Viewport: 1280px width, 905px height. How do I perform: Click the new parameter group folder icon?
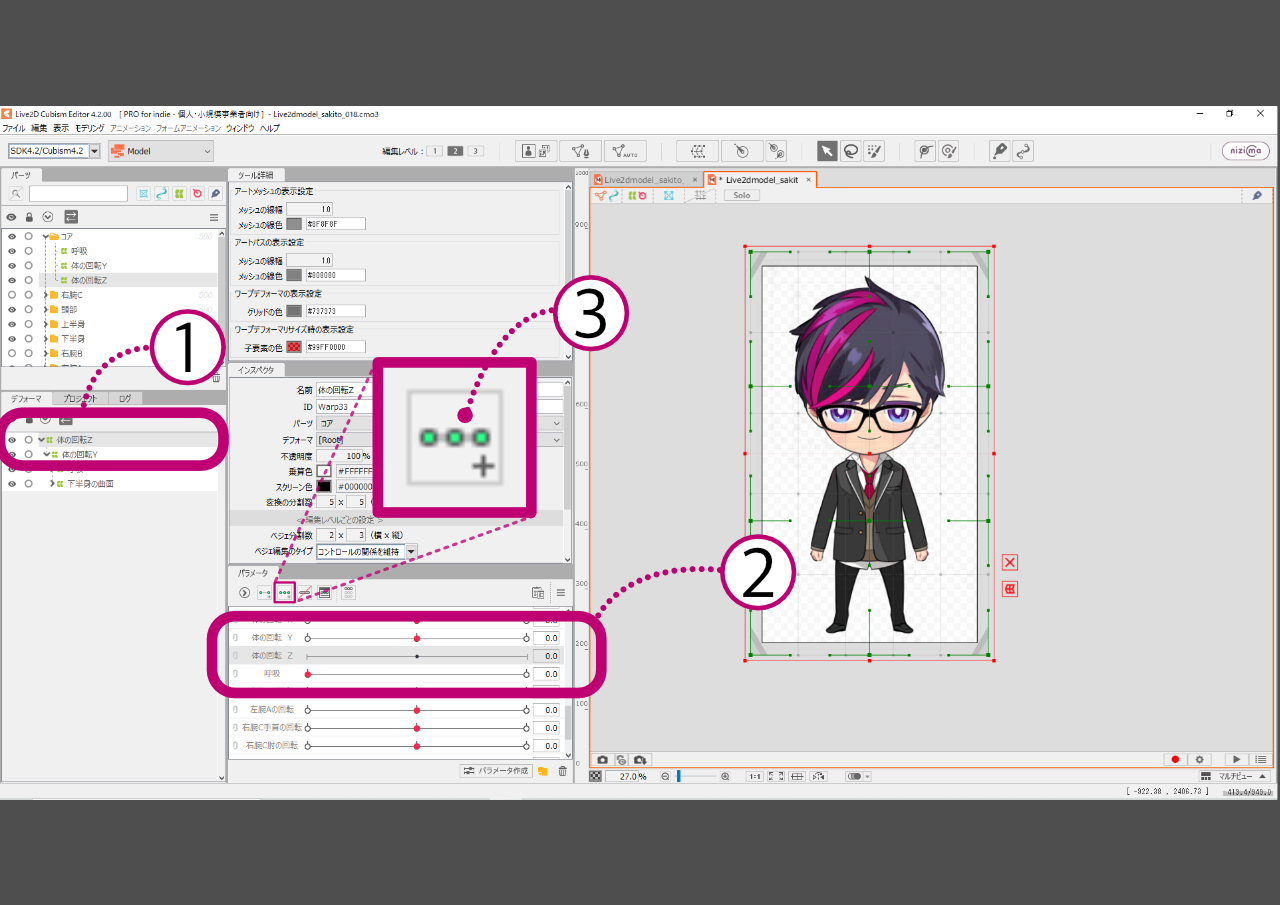pyautogui.click(x=542, y=771)
